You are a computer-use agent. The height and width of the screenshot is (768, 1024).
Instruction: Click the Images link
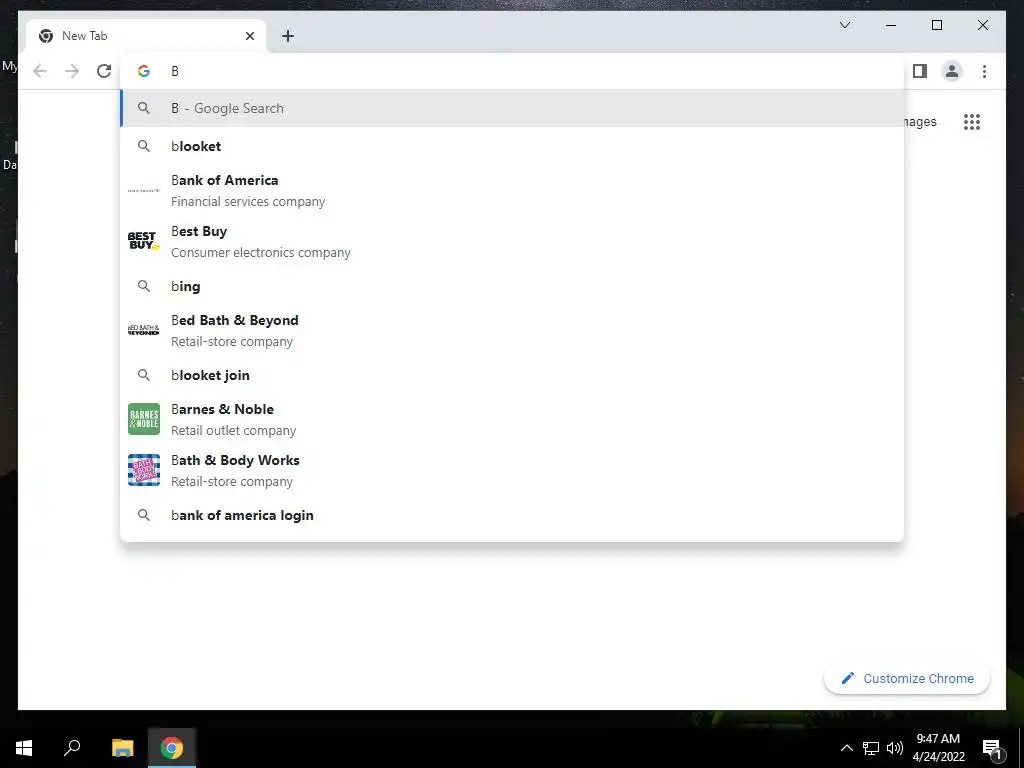921,121
